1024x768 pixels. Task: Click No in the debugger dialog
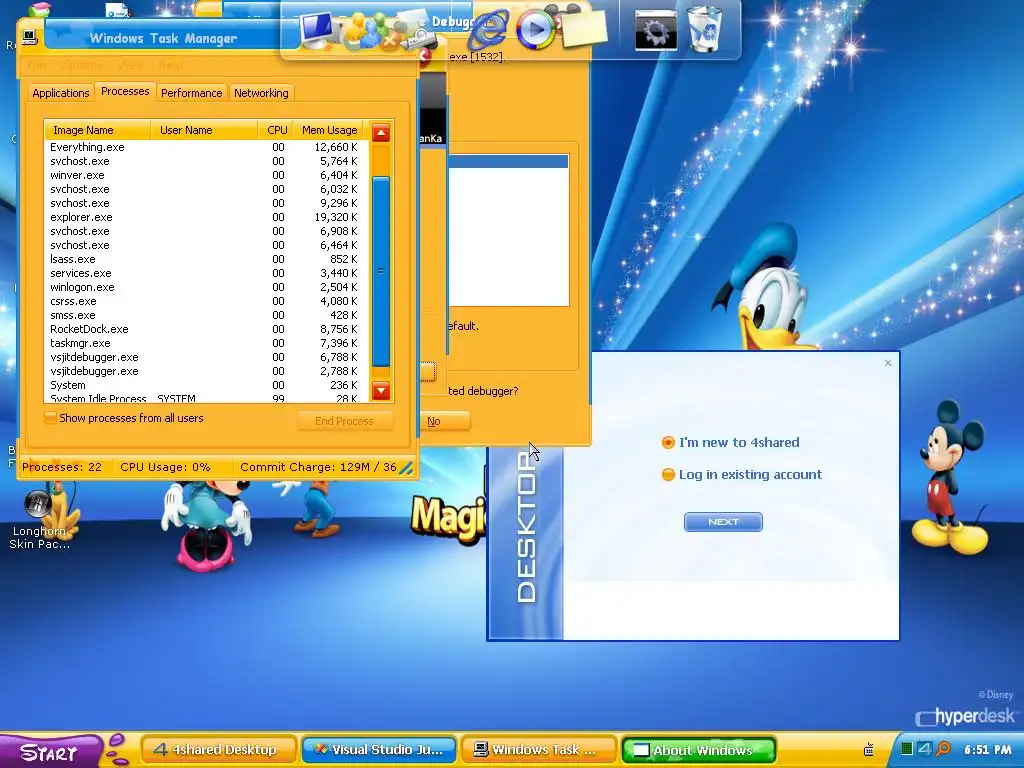[444, 421]
